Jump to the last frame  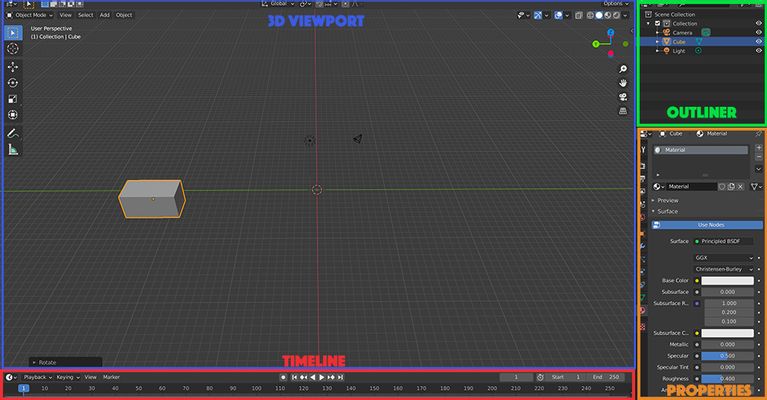tap(340, 377)
